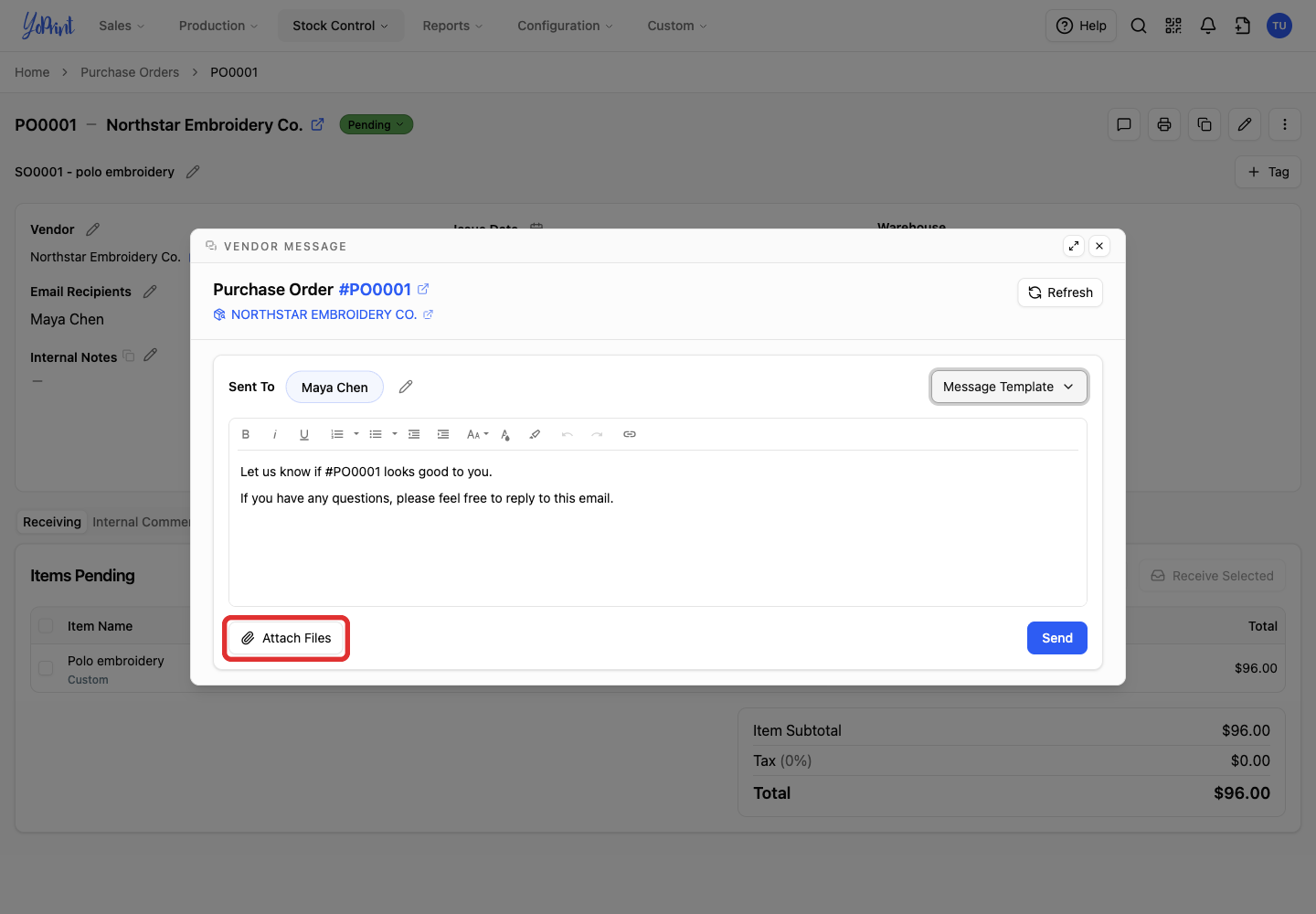This screenshot has width=1316, height=914.
Task: Select the Maya Chen recipient chip
Action: [x=334, y=387]
